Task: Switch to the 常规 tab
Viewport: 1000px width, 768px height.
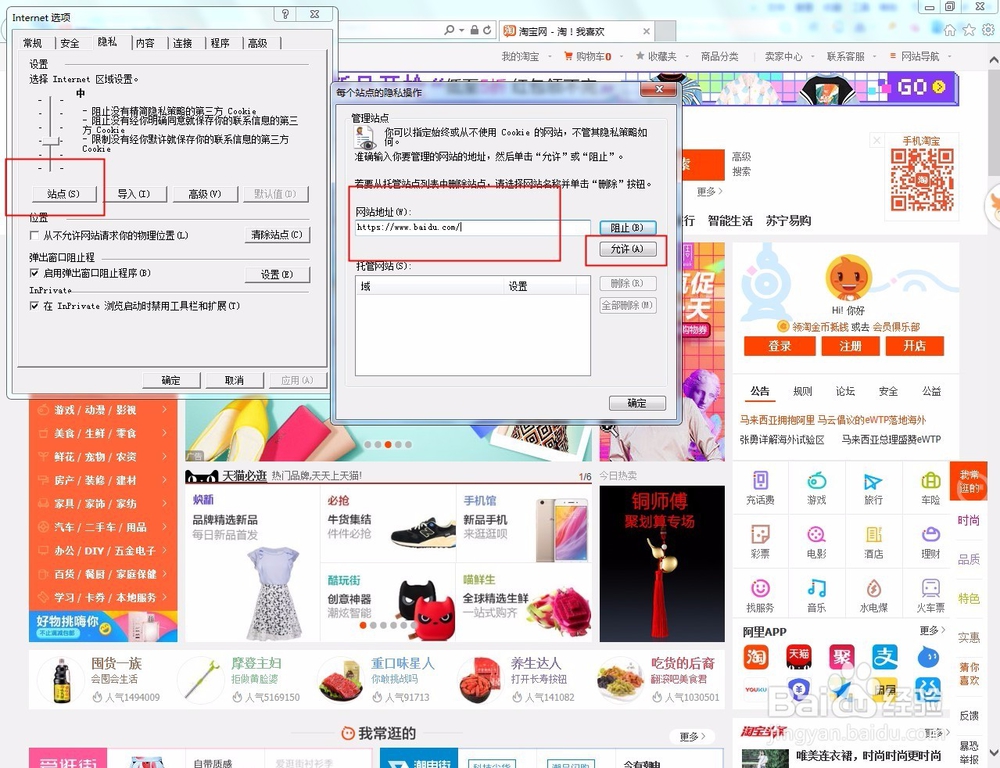Action: (33, 43)
